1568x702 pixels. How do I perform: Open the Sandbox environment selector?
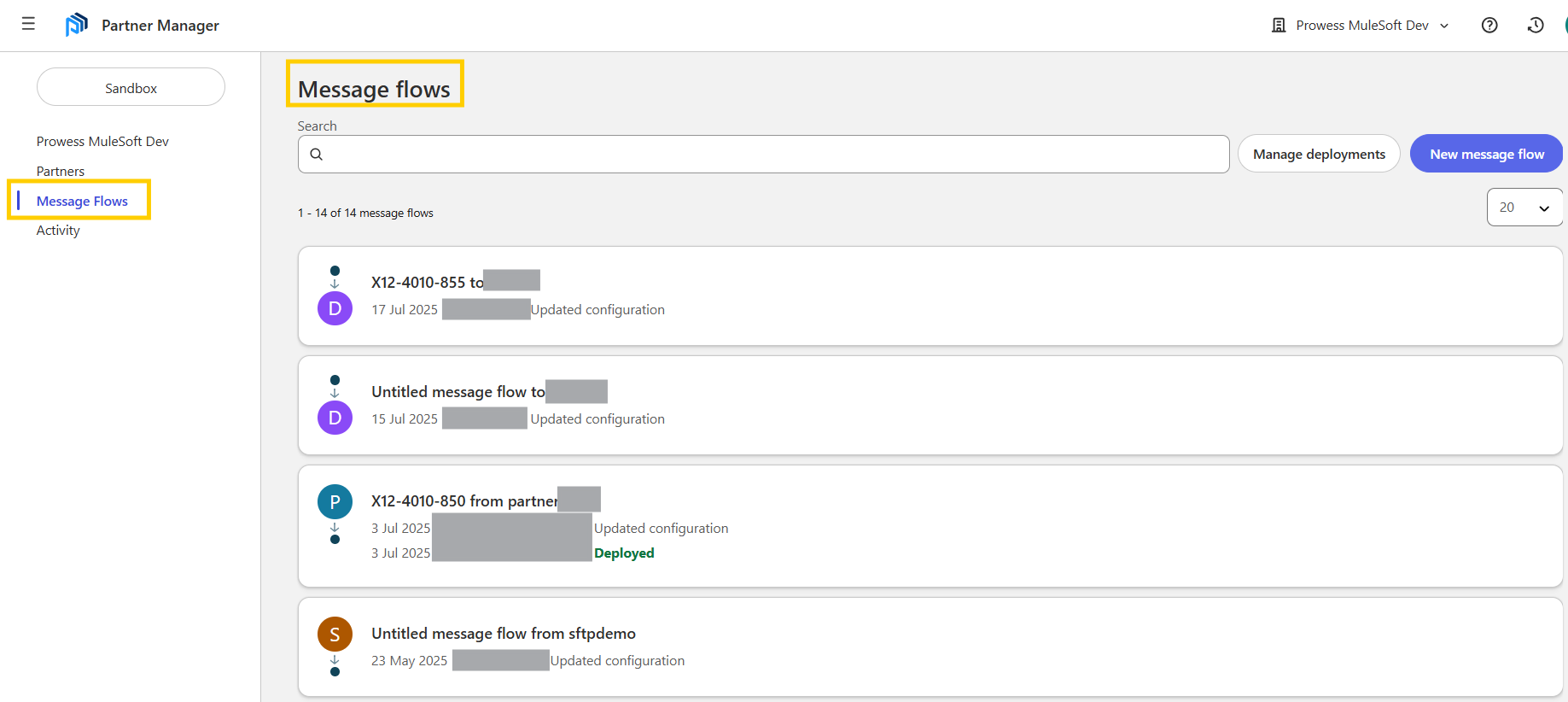click(131, 88)
